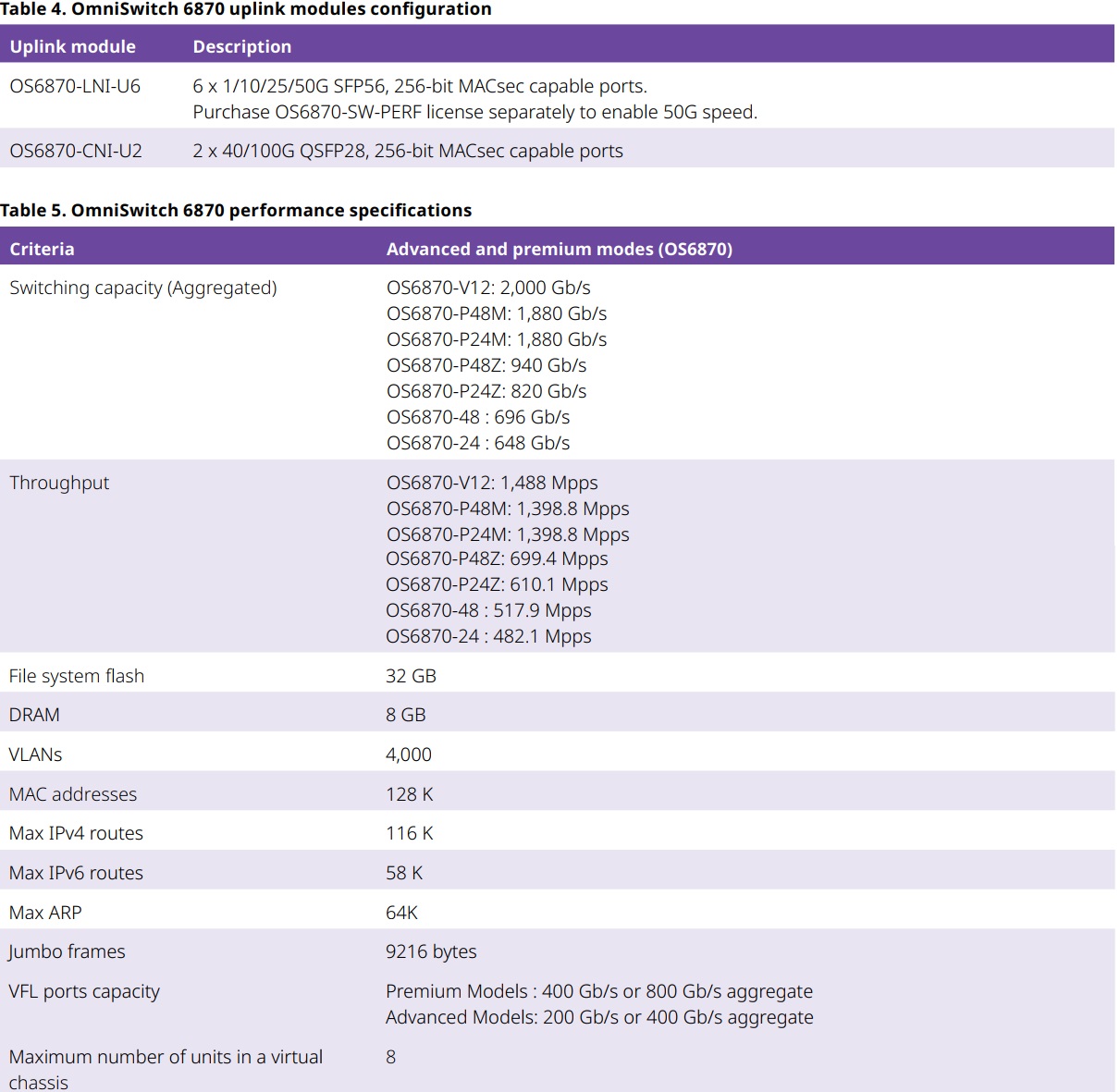Click the 'Premium Models : 400 Gb/s' line
The image size is (1120, 1092).
click(x=599, y=991)
